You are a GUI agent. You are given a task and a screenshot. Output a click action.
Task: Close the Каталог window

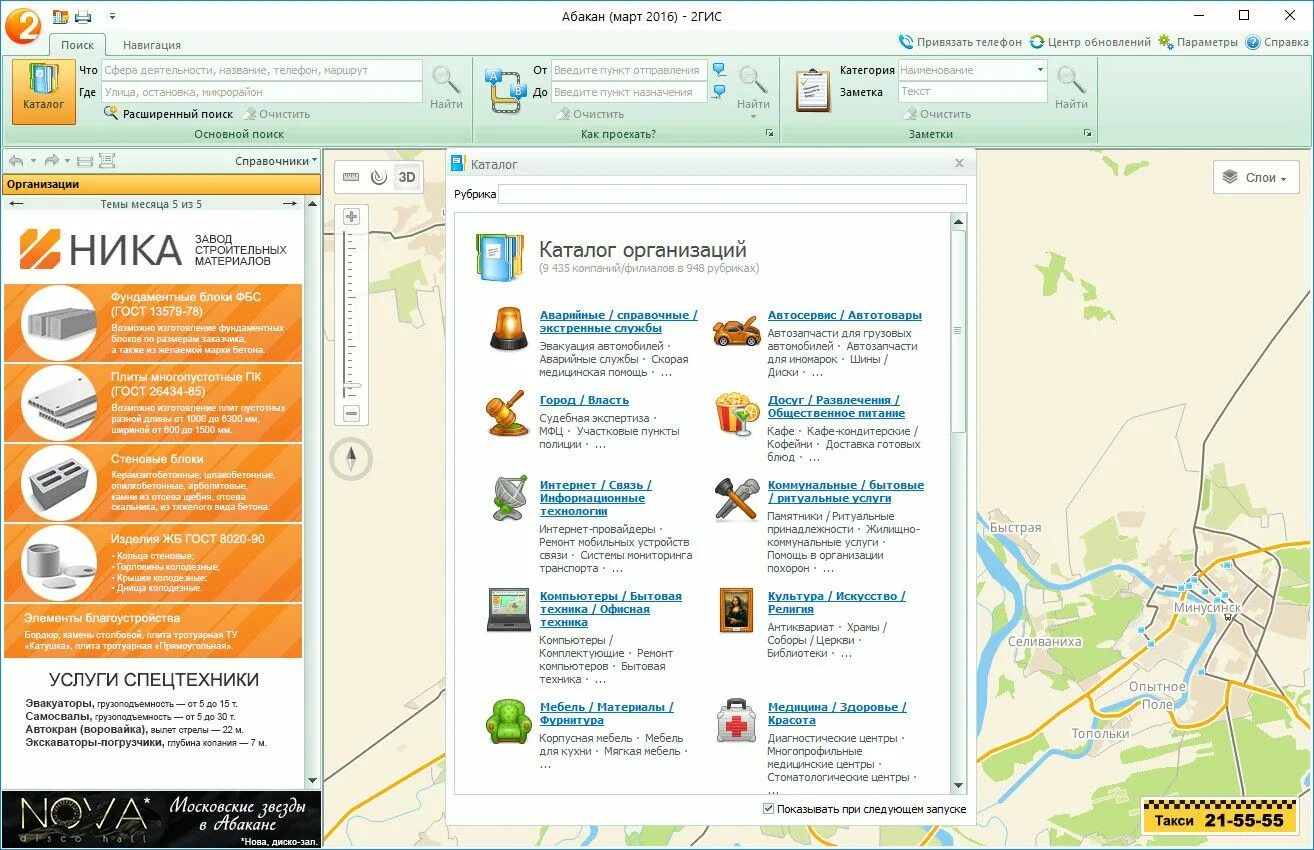click(959, 163)
